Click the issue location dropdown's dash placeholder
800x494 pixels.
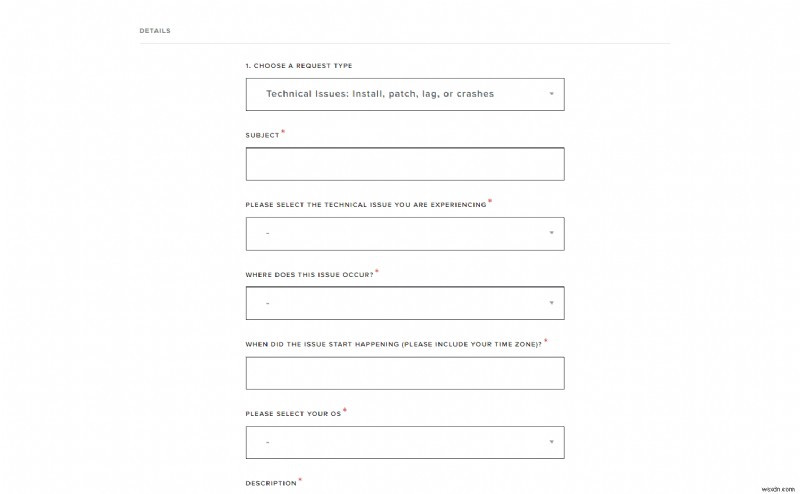(268, 303)
